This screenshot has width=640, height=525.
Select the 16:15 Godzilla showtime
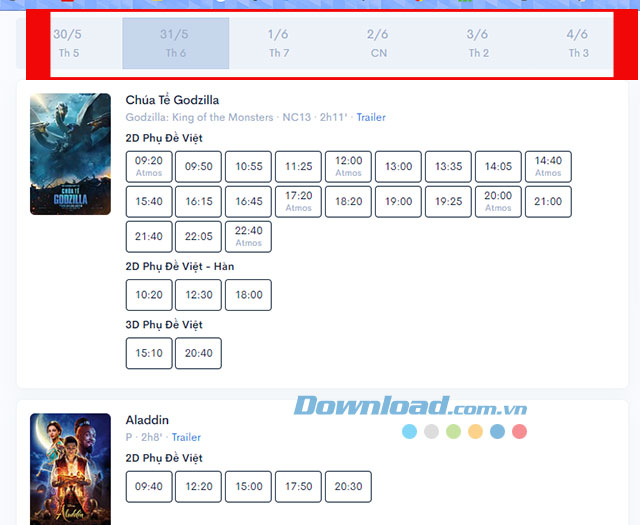coord(198,202)
